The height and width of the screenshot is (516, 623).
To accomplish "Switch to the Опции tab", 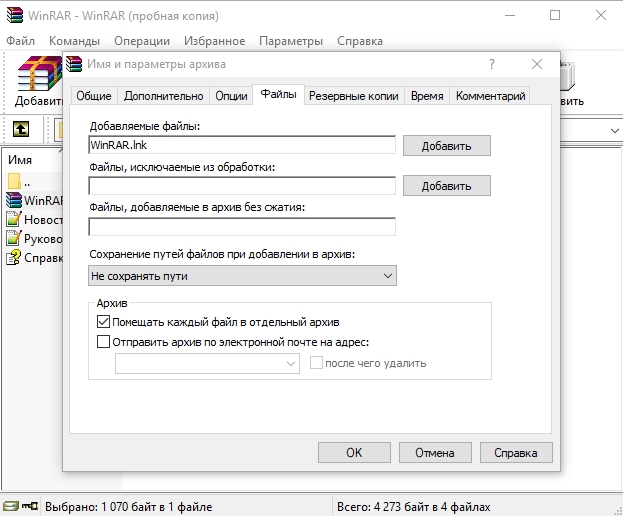I will click(231, 96).
